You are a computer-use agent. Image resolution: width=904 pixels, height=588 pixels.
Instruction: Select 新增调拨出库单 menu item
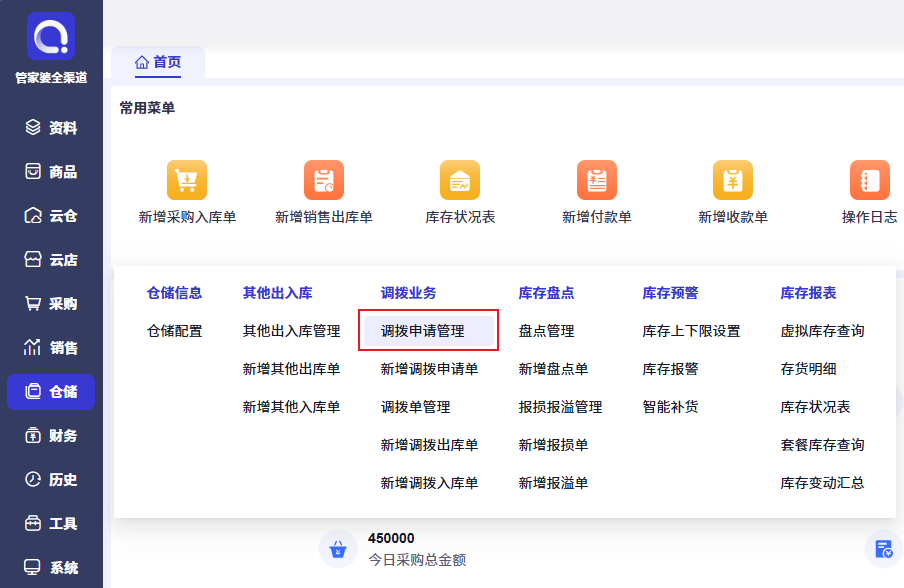point(429,445)
